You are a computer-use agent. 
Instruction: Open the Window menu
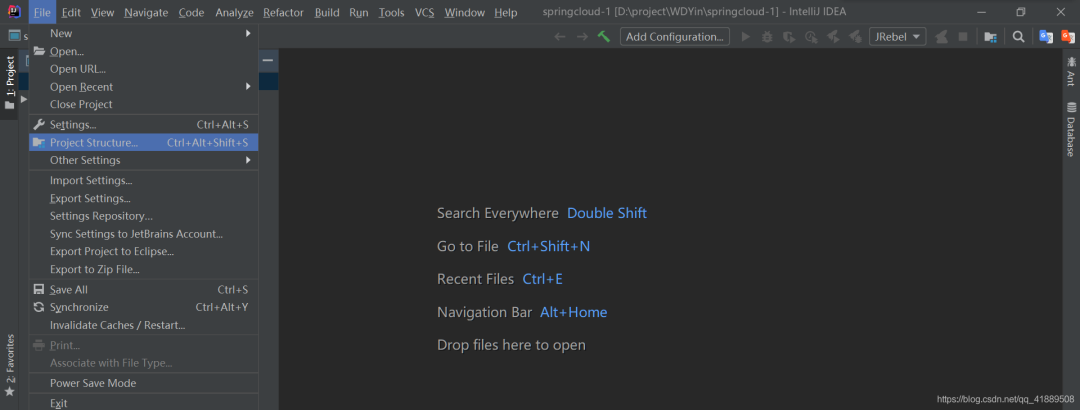(x=465, y=12)
